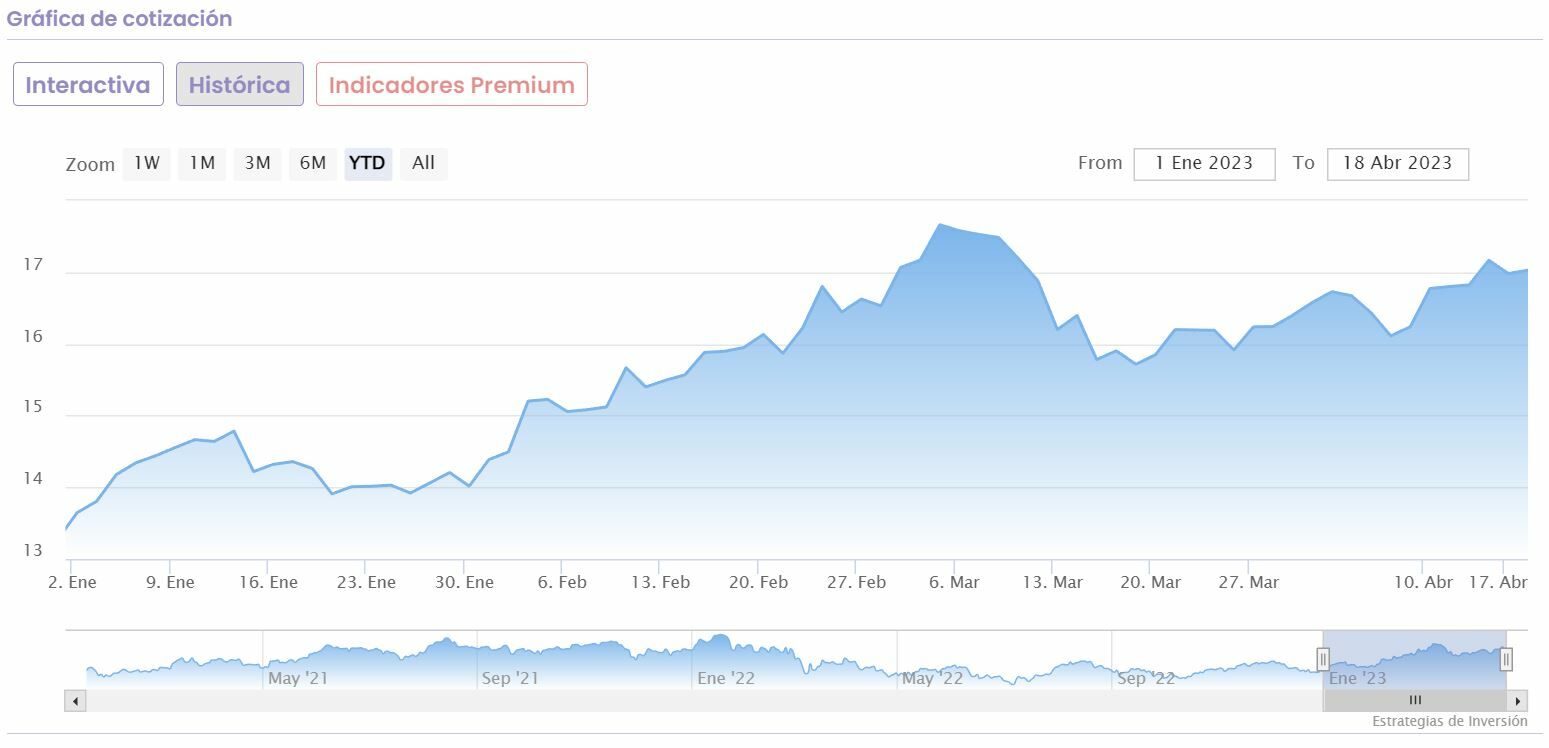Edit the To date field
The image size is (1549, 748).
(x=1397, y=164)
